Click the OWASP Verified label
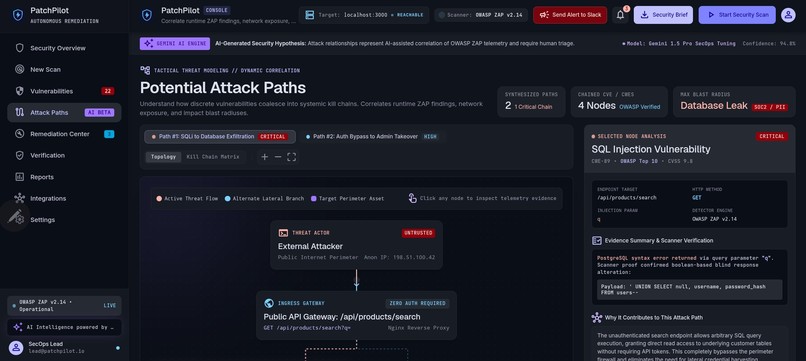 point(639,107)
